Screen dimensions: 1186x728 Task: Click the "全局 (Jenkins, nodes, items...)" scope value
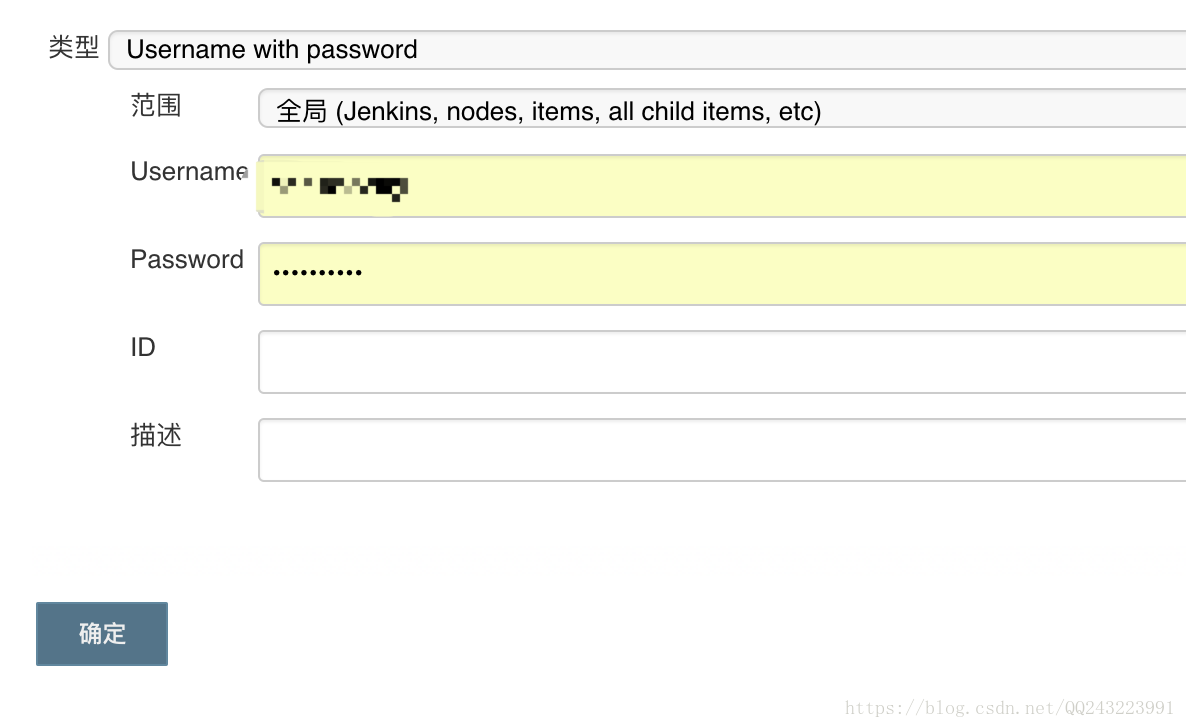[548, 111]
